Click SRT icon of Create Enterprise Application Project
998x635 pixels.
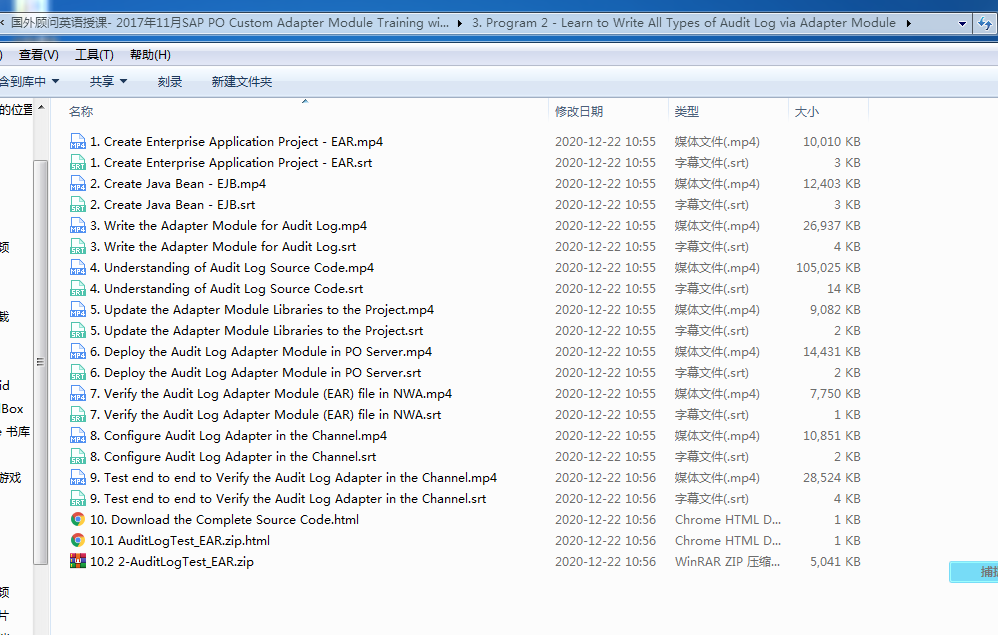pos(78,162)
